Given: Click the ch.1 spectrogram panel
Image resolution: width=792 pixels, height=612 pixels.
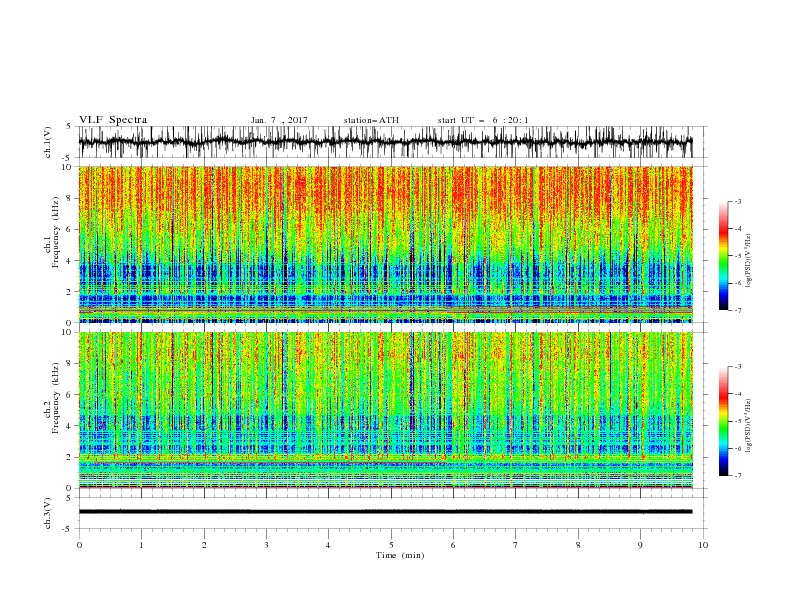Looking at the screenshot, I should click(385, 244).
